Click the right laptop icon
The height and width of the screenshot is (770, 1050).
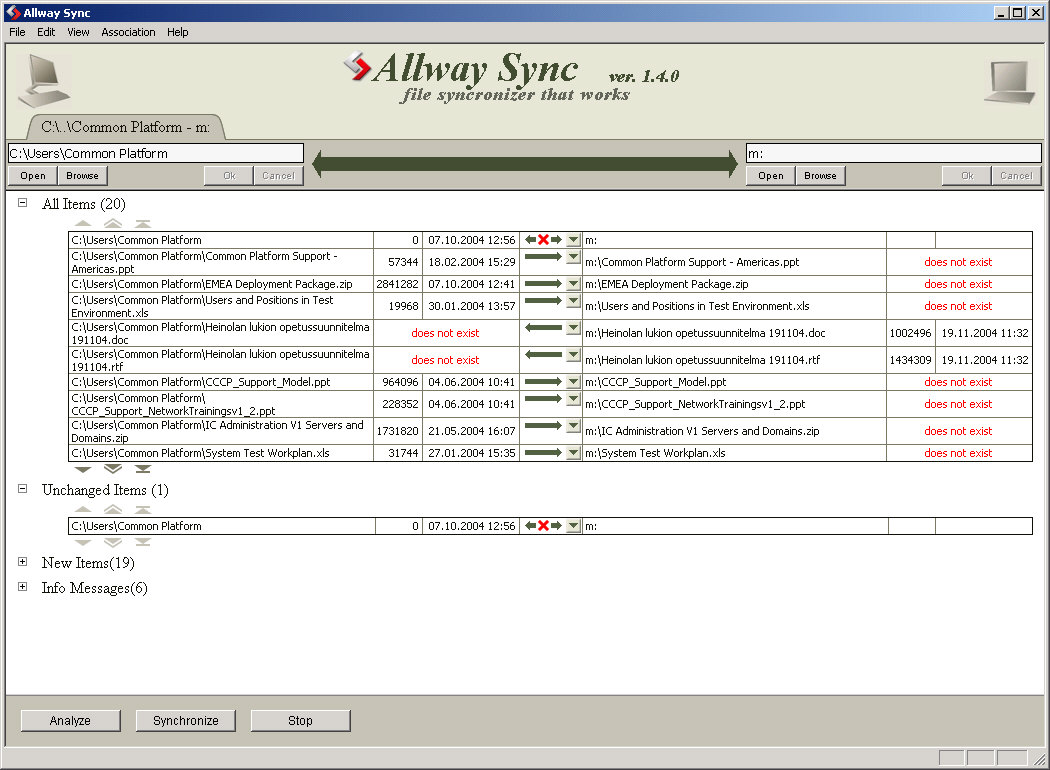(x=1009, y=82)
